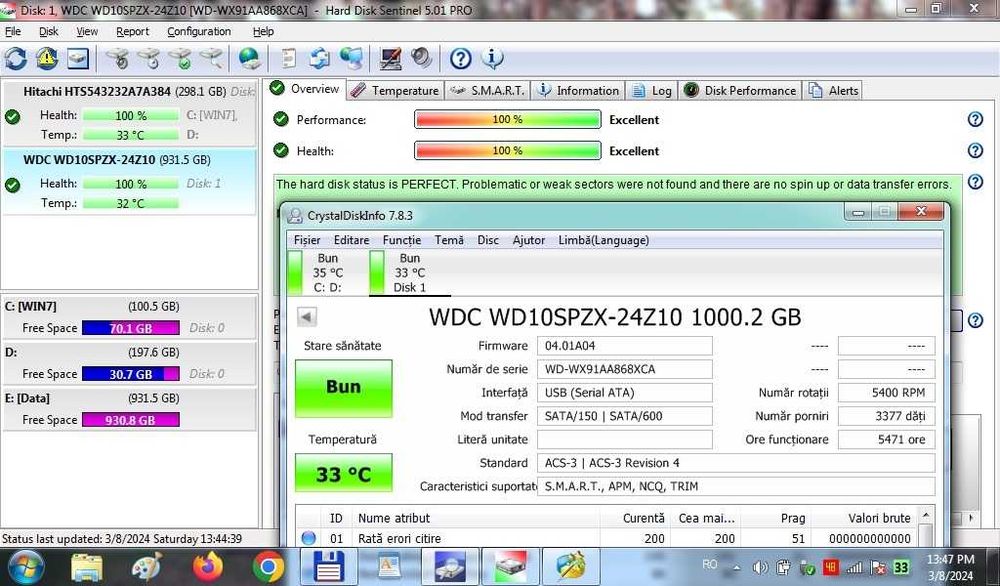Click tray temperature icon showing 33
The image size is (1000, 586).
point(901,568)
